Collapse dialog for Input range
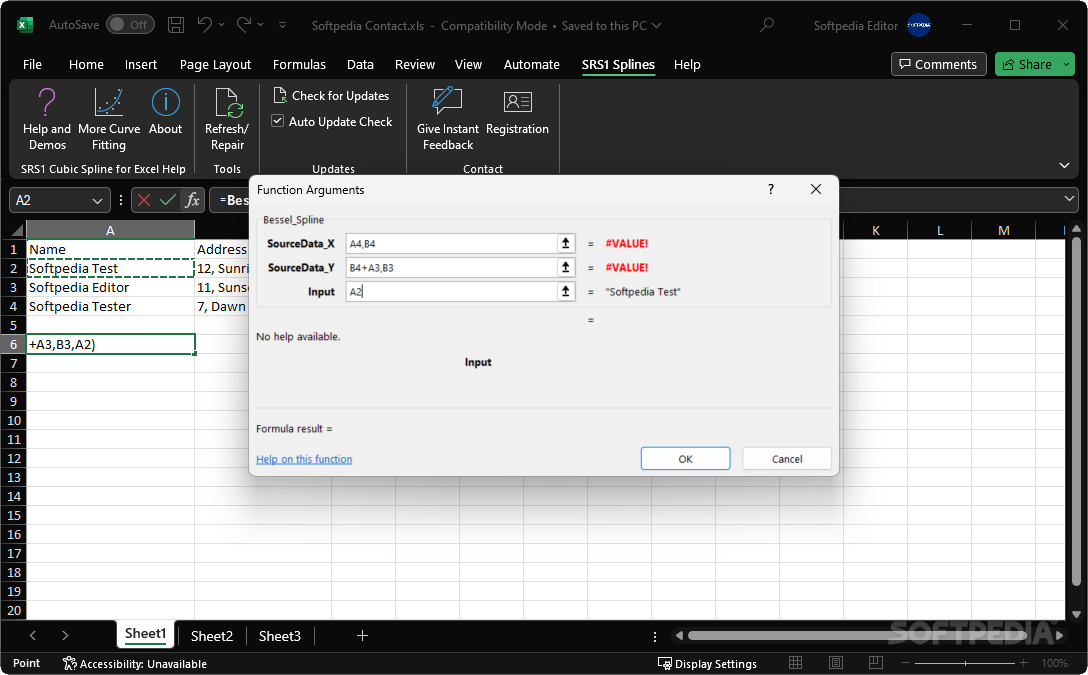The width and height of the screenshot is (1088, 675). (x=566, y=291)
